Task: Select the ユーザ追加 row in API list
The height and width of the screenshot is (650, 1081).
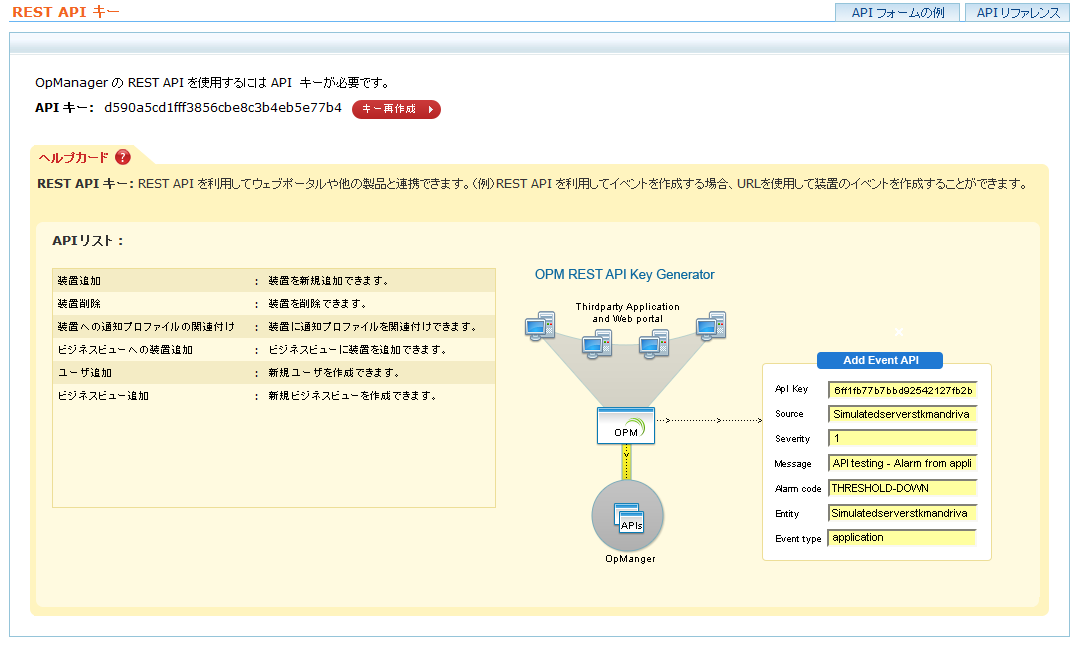Action: click(x=274, y=372)
